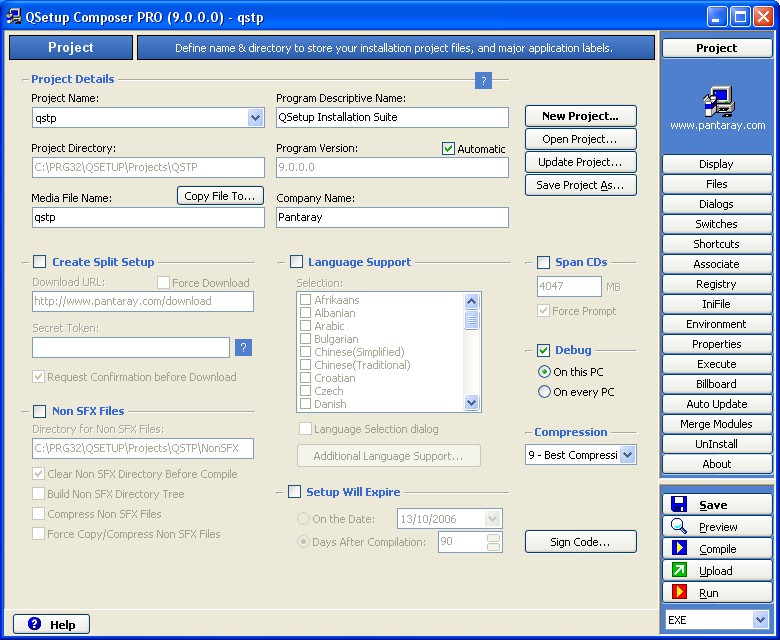Uncheck the Debug checkbox
This screenshot has height=640, width=780.
coord(543,350)
